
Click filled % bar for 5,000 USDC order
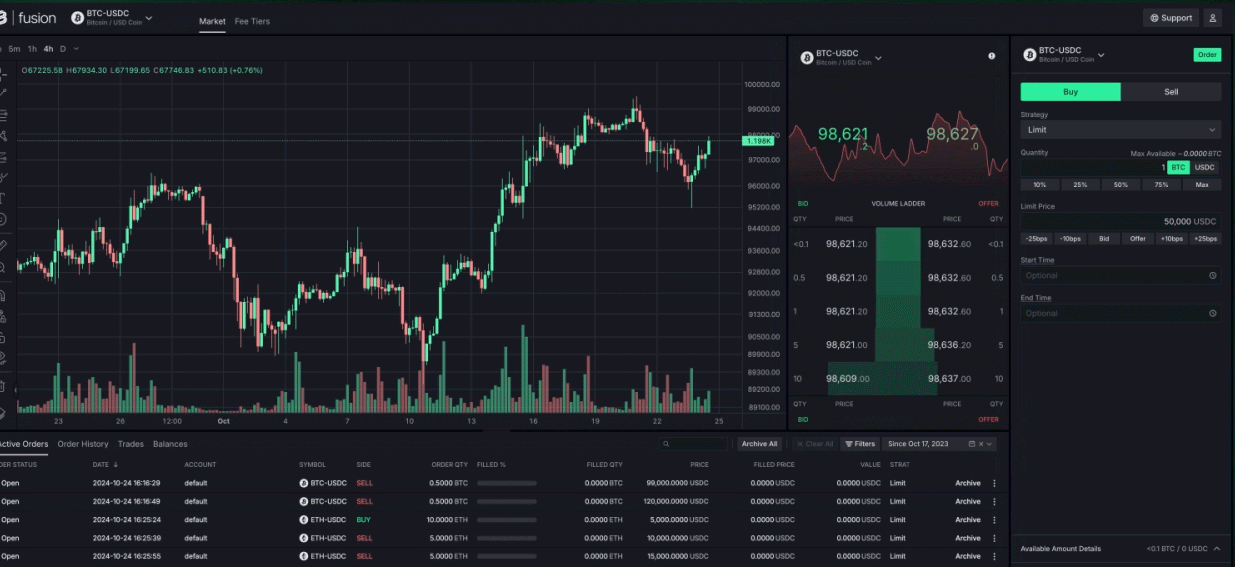point(507,519)
